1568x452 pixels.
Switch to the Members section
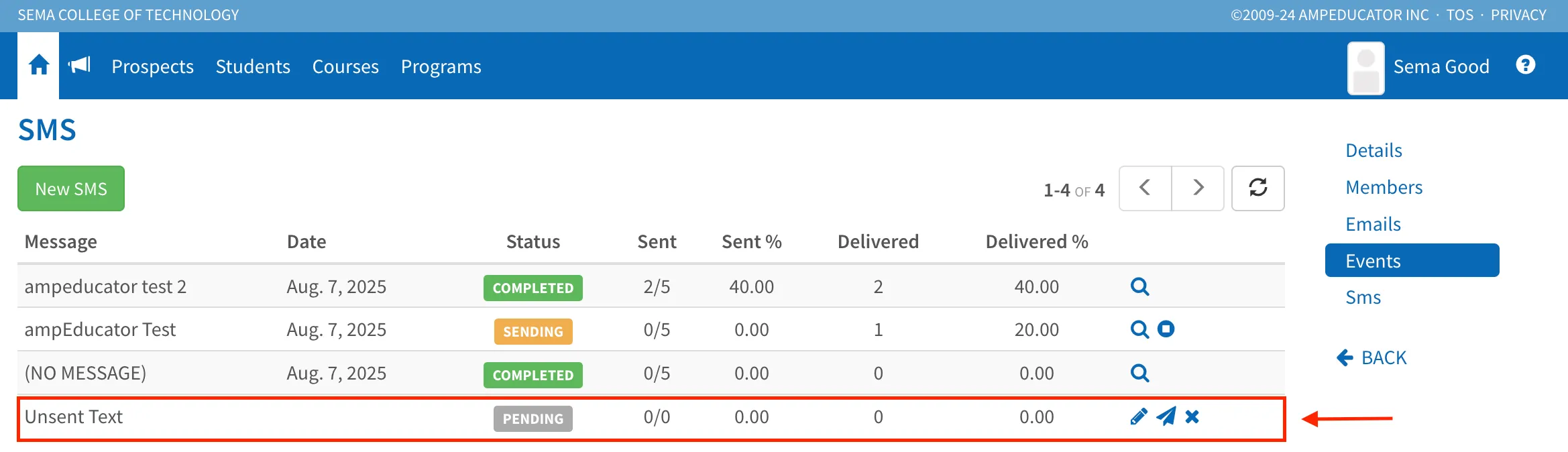click(1384, 187)
